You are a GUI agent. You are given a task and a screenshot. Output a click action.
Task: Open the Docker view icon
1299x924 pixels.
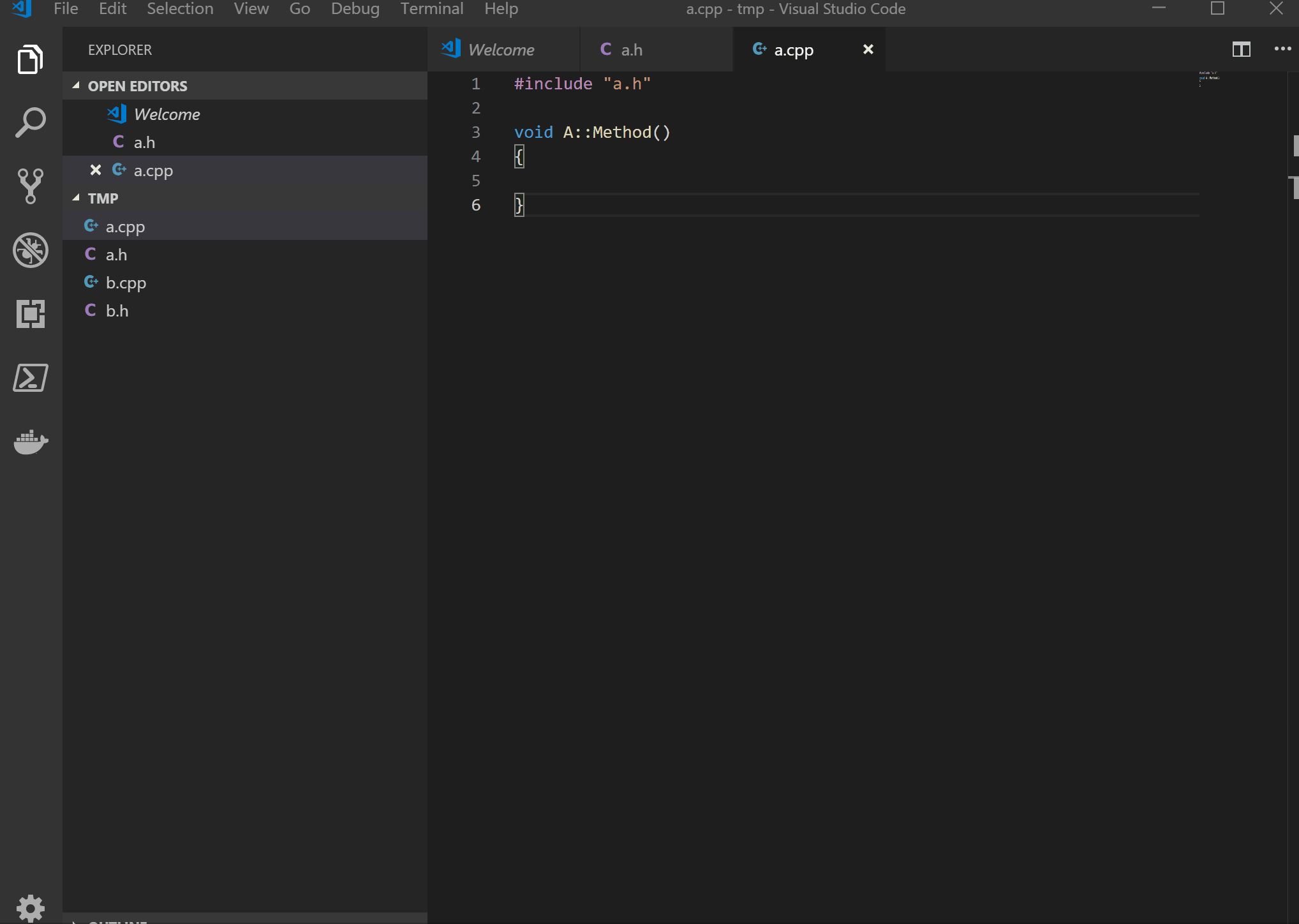[30, 442]
